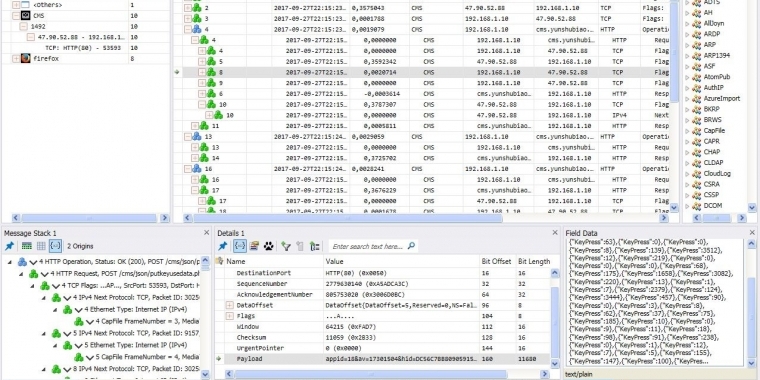Pin the Details 1 panel
This screenshot has width=760, height=380.
[x=223, y=246]
